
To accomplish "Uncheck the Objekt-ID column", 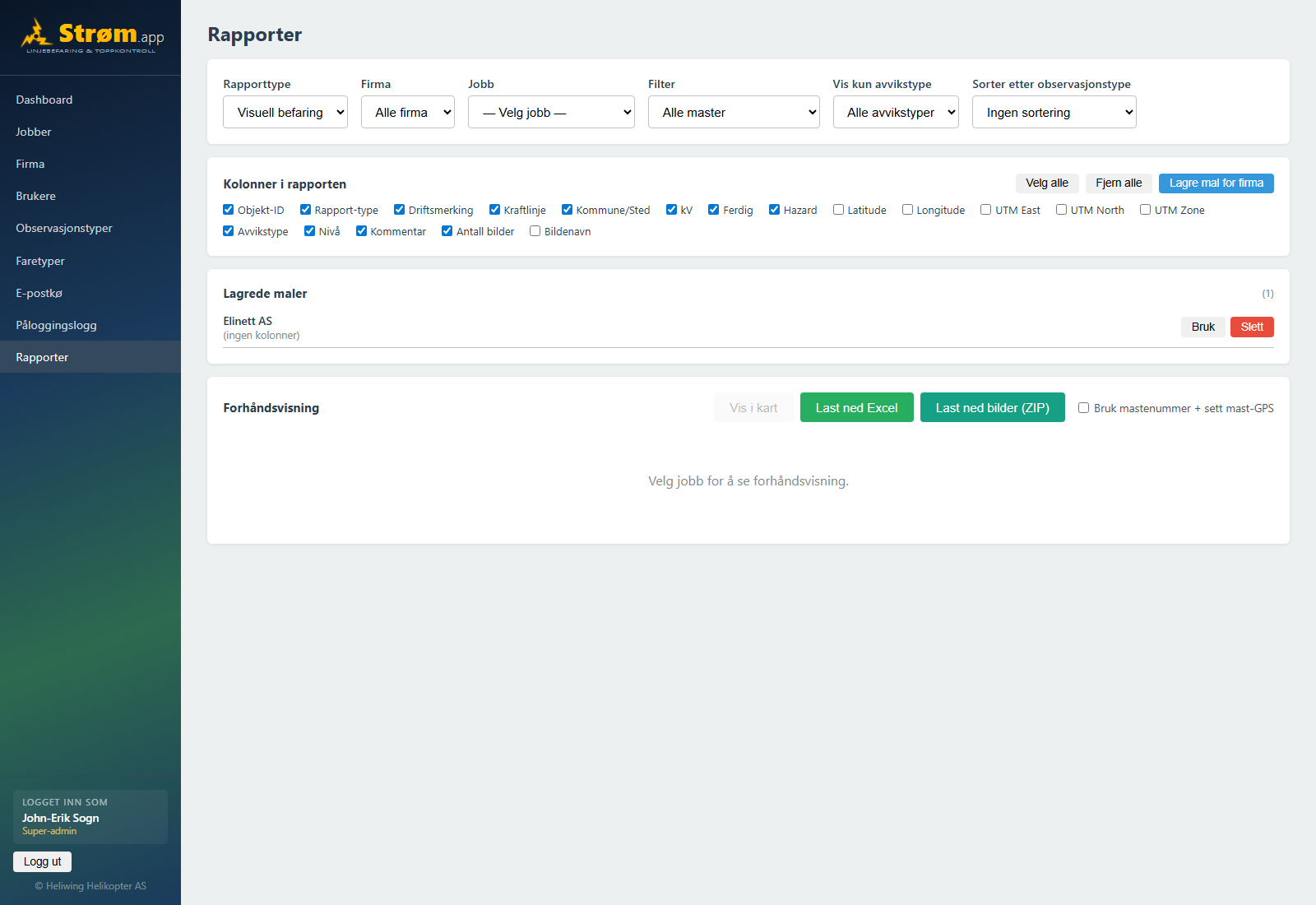I will (x=229, y=210).
